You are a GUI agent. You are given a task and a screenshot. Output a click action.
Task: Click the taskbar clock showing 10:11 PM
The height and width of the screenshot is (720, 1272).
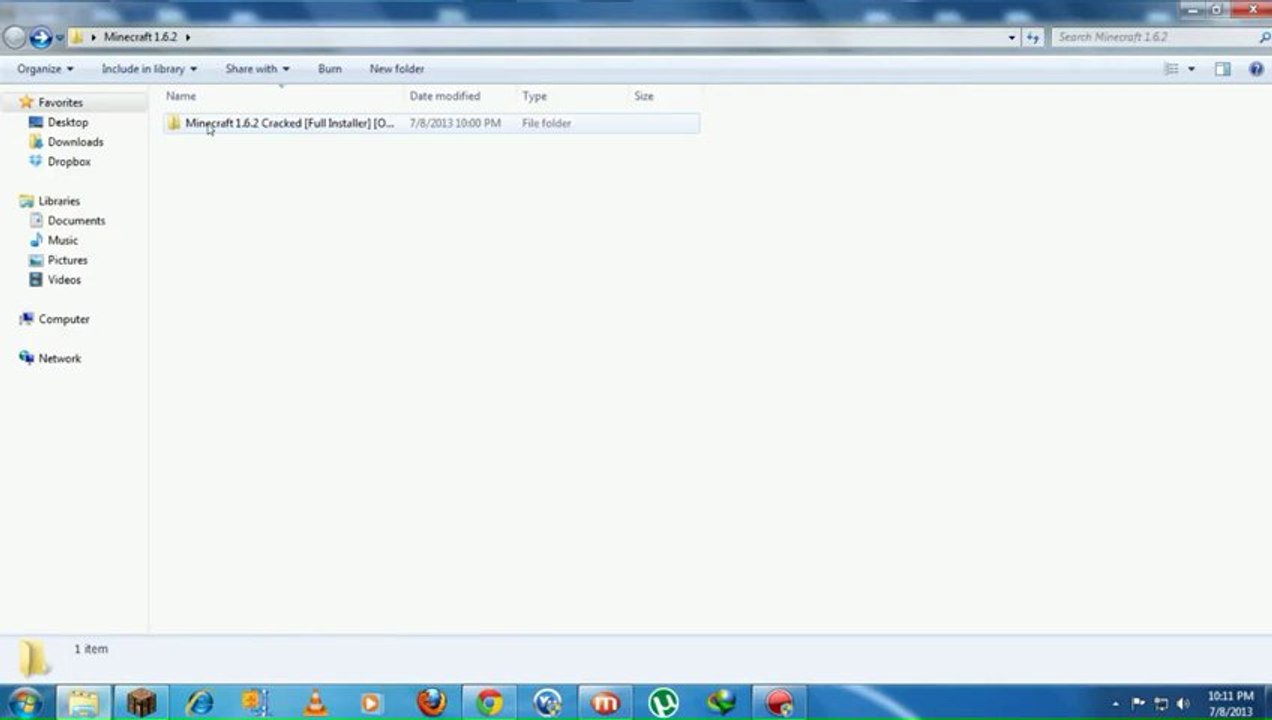pos(1230,704)
